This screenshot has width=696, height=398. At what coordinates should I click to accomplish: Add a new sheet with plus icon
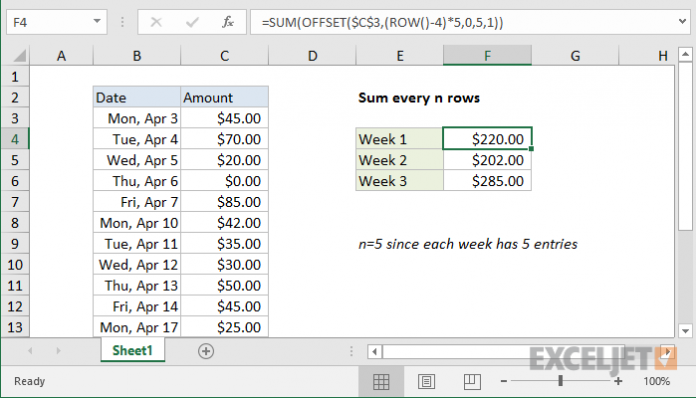coord(206,351)
